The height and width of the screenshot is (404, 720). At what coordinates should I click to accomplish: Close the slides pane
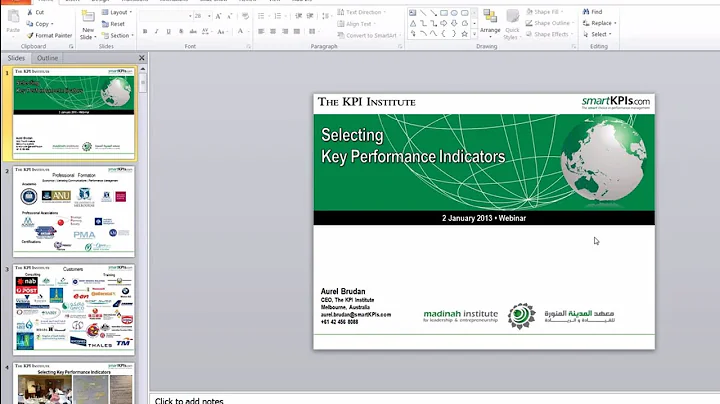pos(141,58)
